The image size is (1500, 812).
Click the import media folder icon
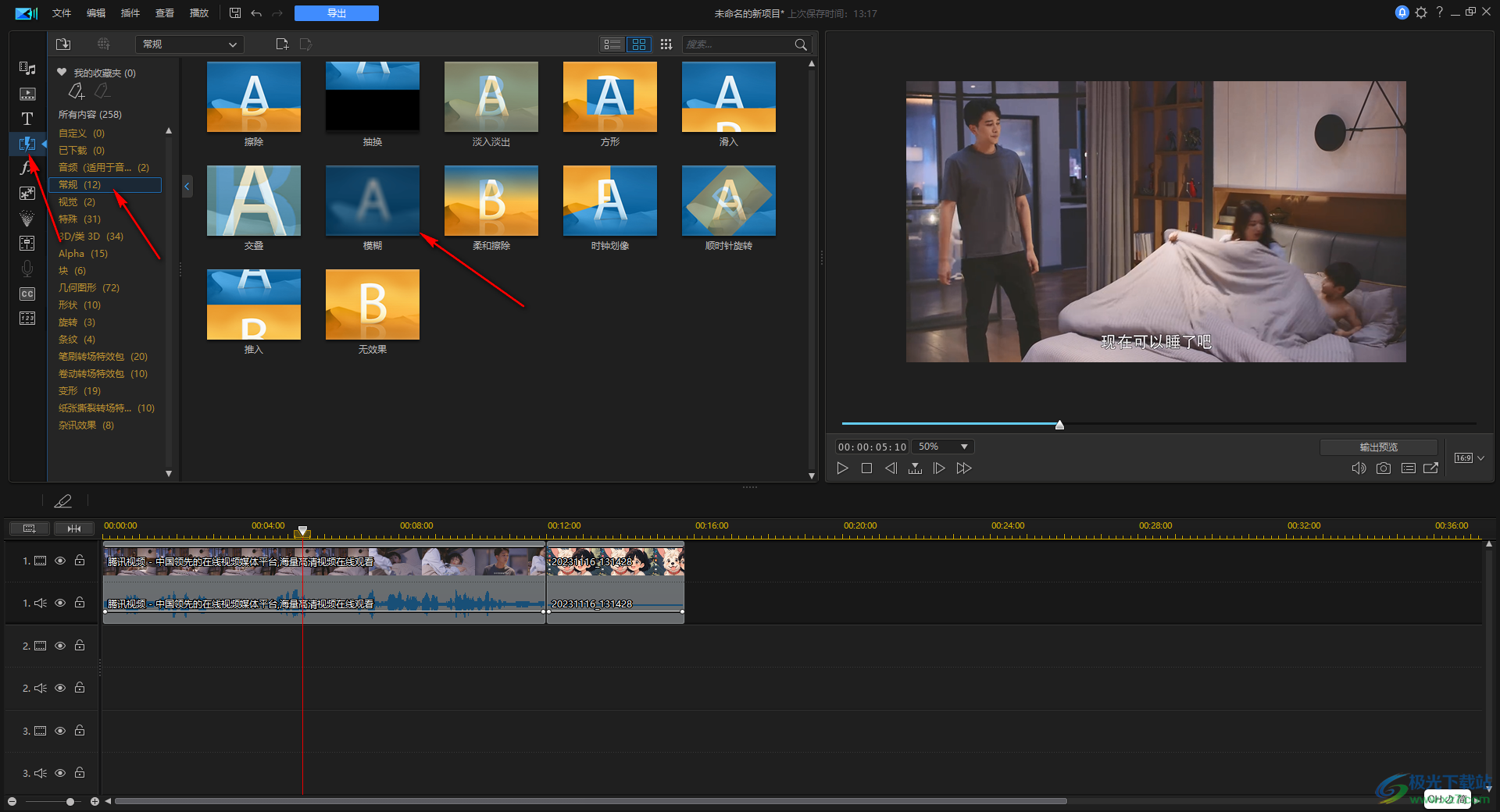pos(63,45)
